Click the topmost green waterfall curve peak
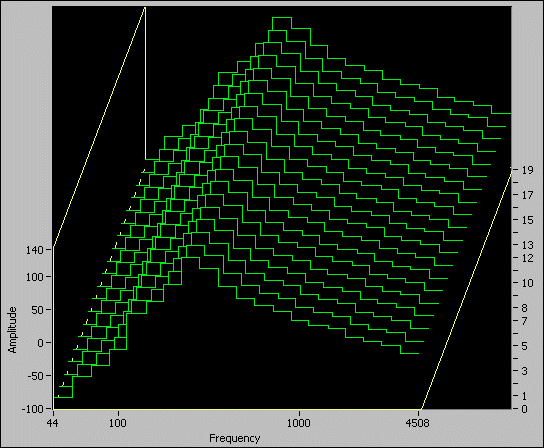This screenshot has height=448, width=544. (282, 17)
